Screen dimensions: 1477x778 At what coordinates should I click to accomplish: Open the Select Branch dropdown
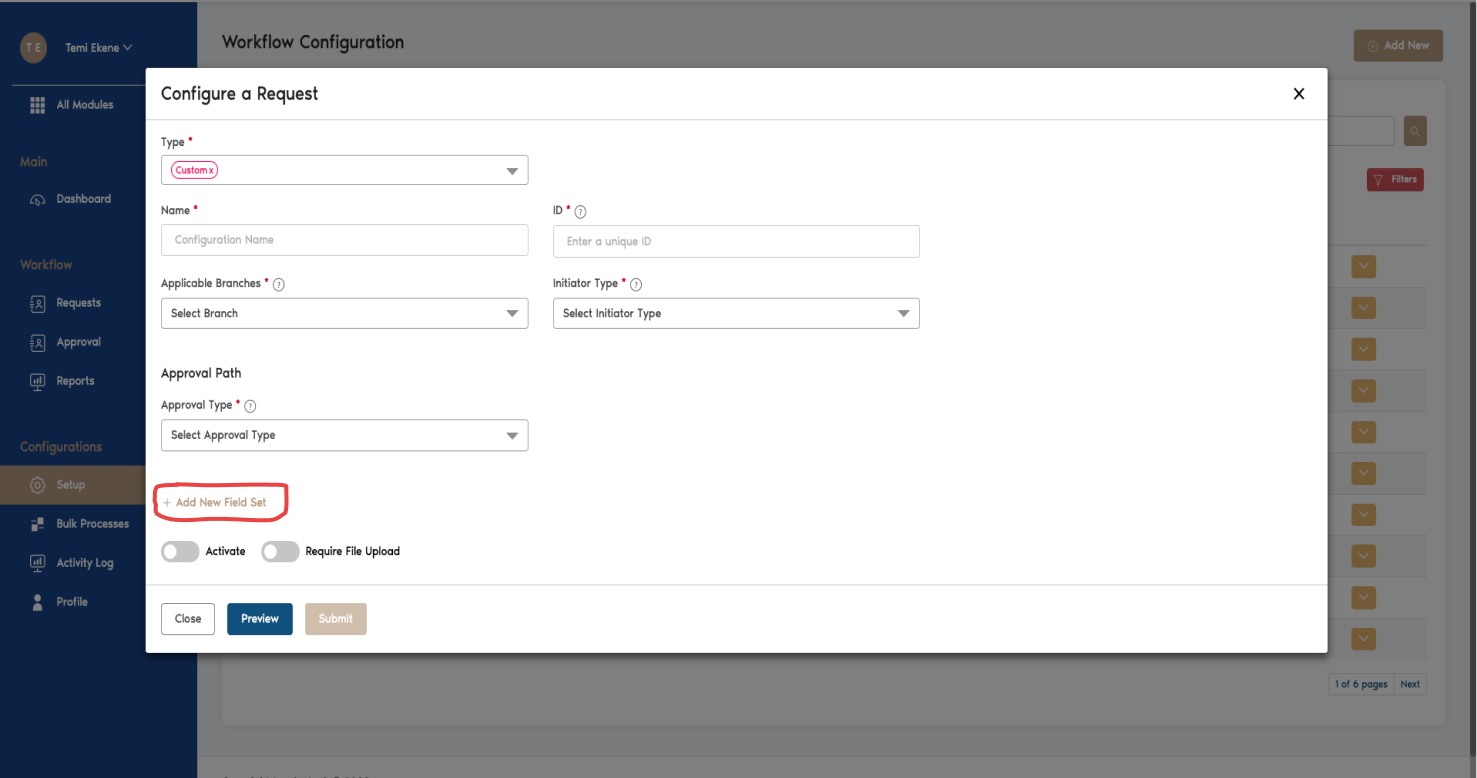(344, 313)
